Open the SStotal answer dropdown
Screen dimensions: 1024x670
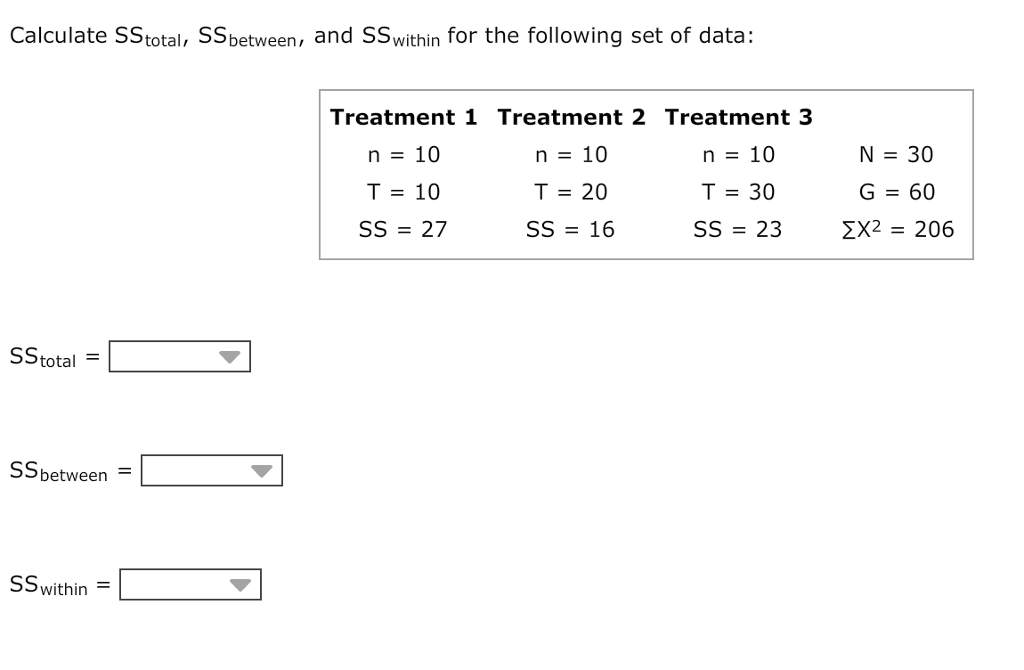pos(180,356)
